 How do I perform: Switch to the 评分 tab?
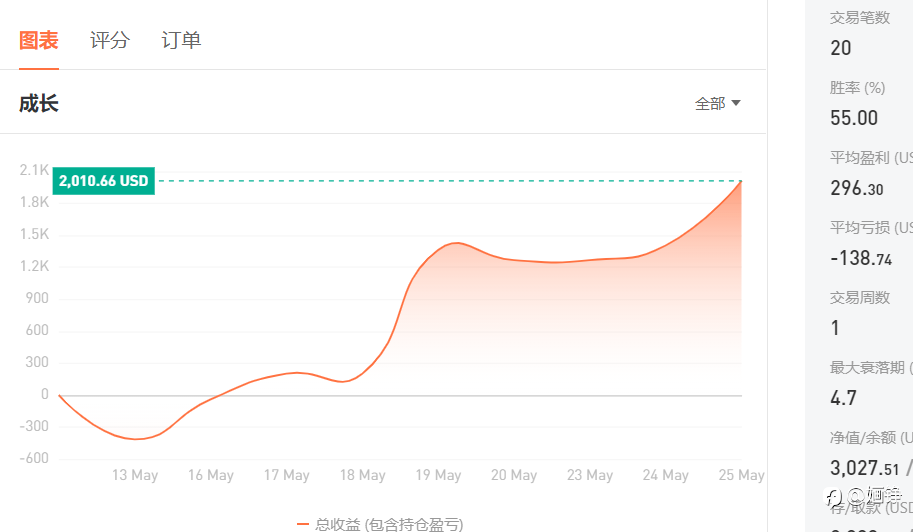pyautogui.click(x=109, y=40)
